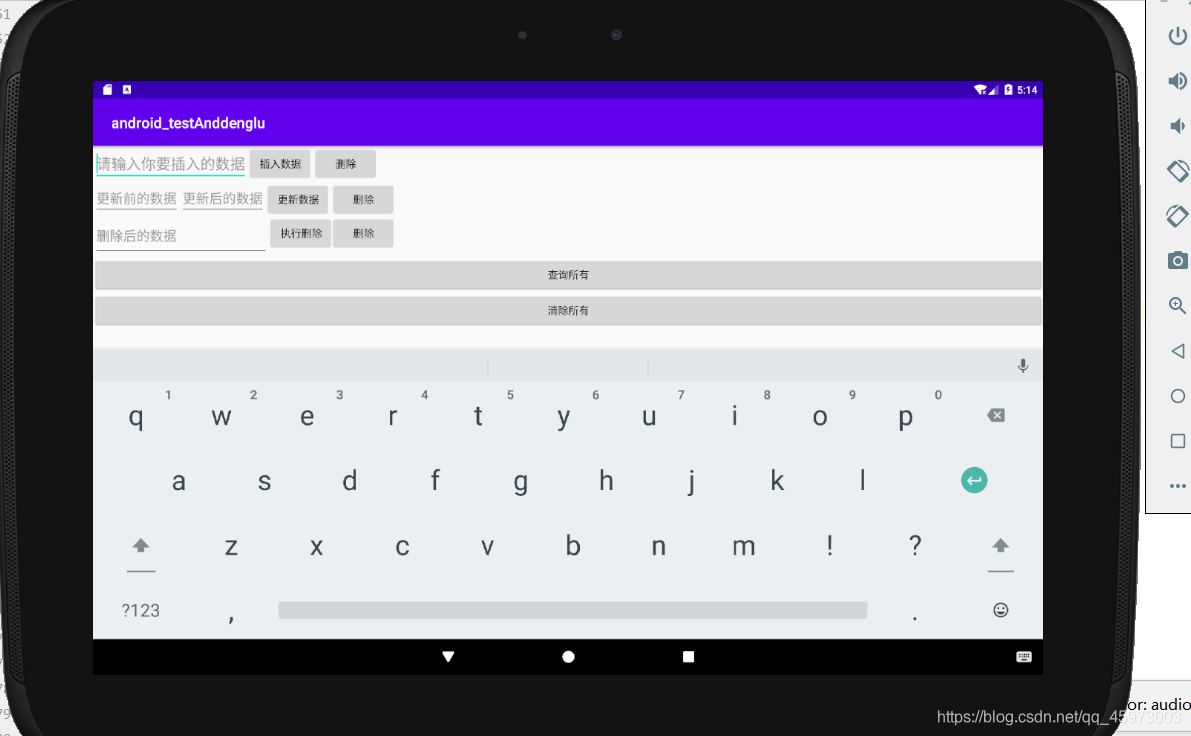Tap the space bar key
1191x736 pixels.
(x=573, y=610)
